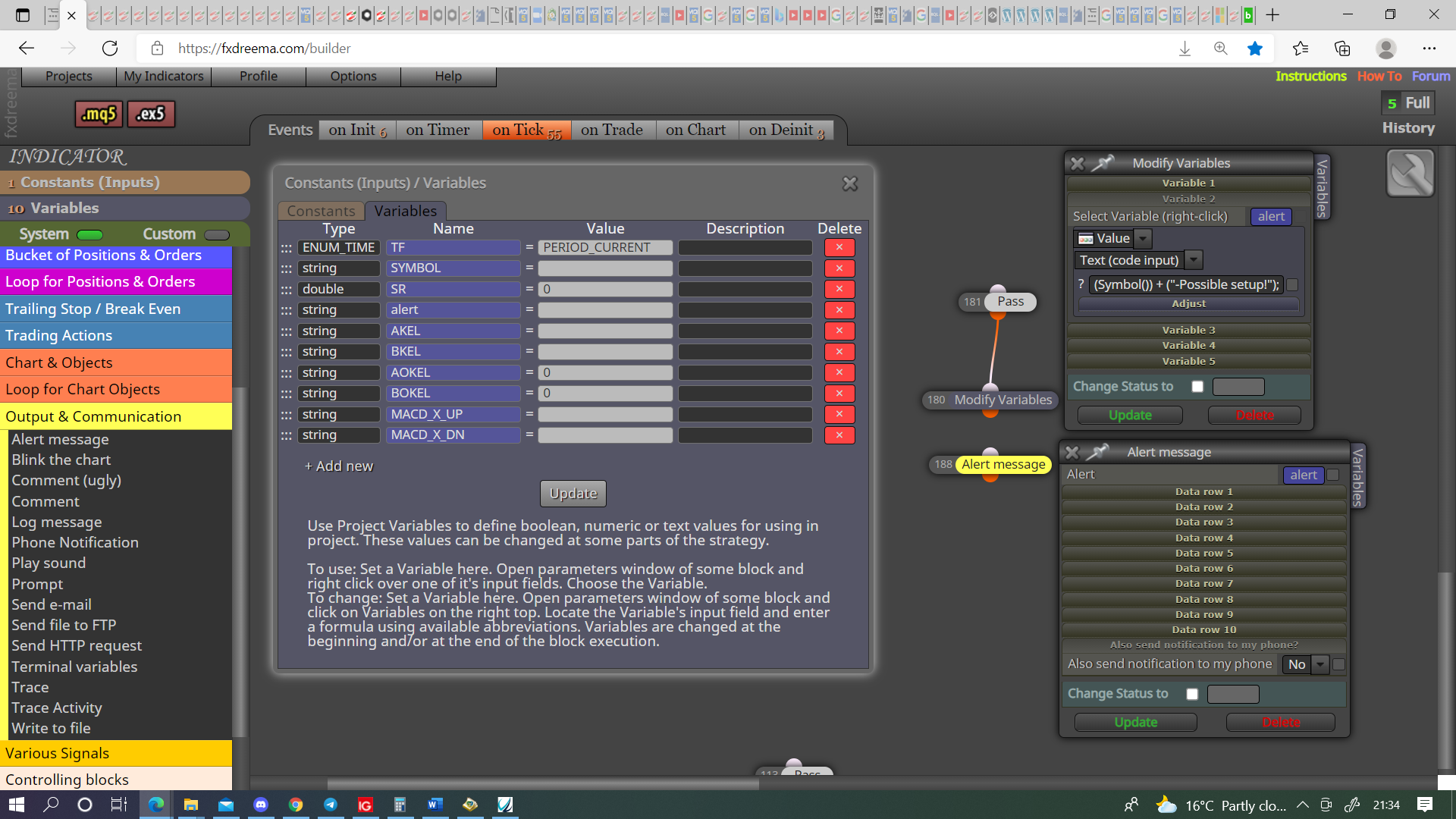This screenshot has width=1456, height=819.
Task: Open the Instructions link
Action: (x=1310, y=76)
